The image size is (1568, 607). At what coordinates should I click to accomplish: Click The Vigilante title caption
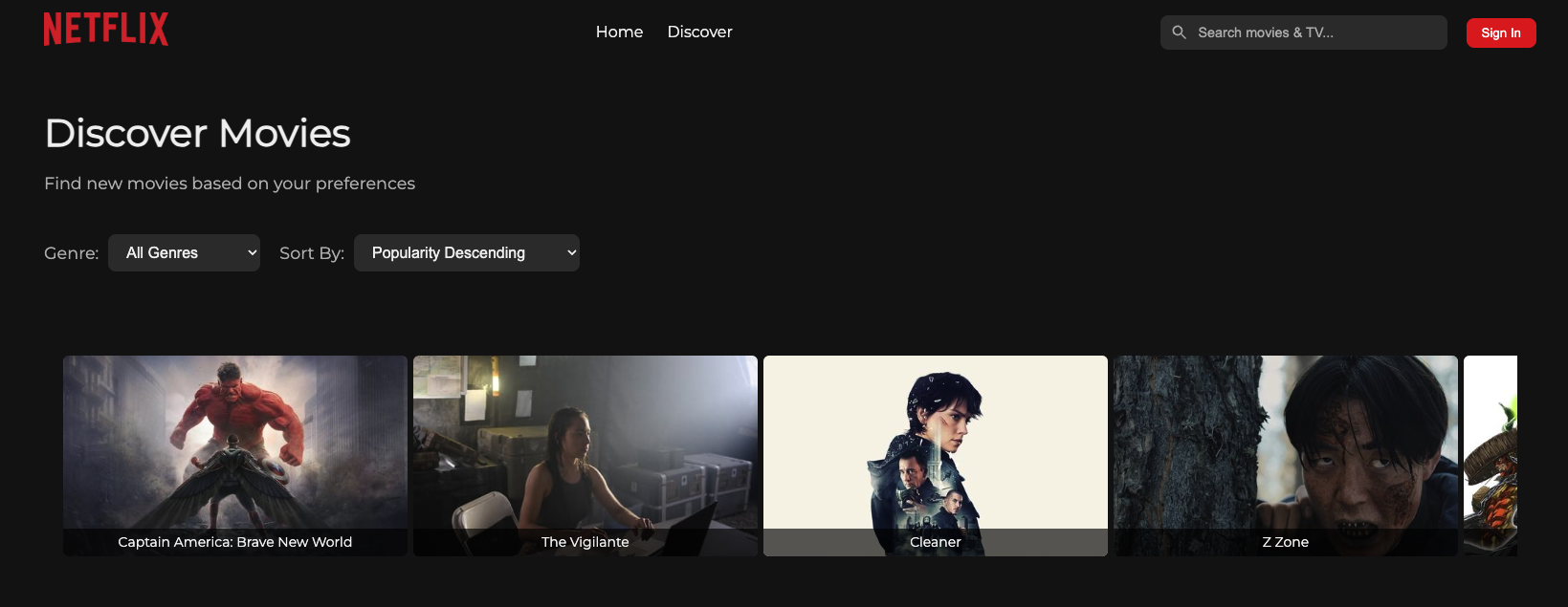(585, 542)
